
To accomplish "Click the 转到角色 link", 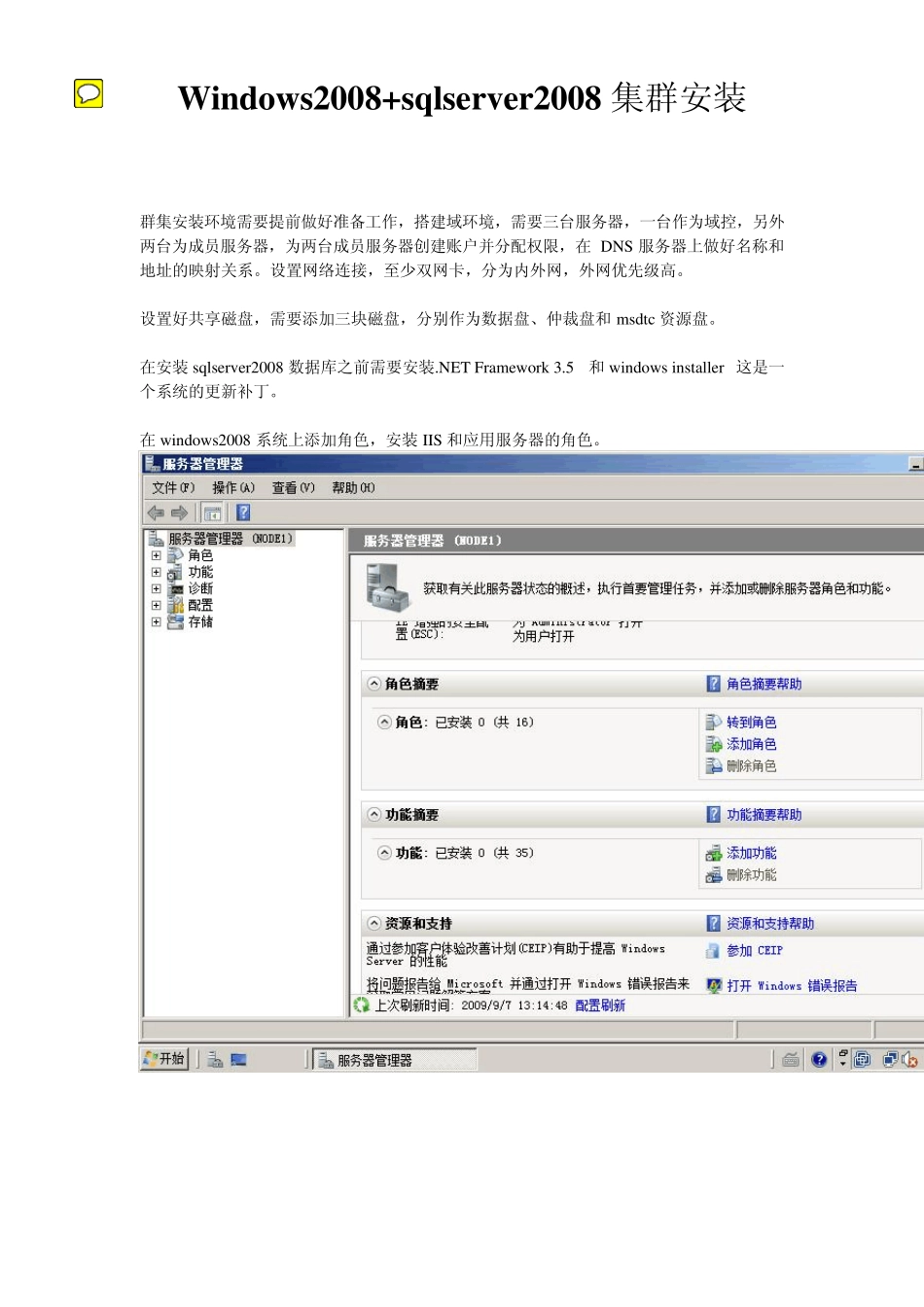I will tap(752, 722).
